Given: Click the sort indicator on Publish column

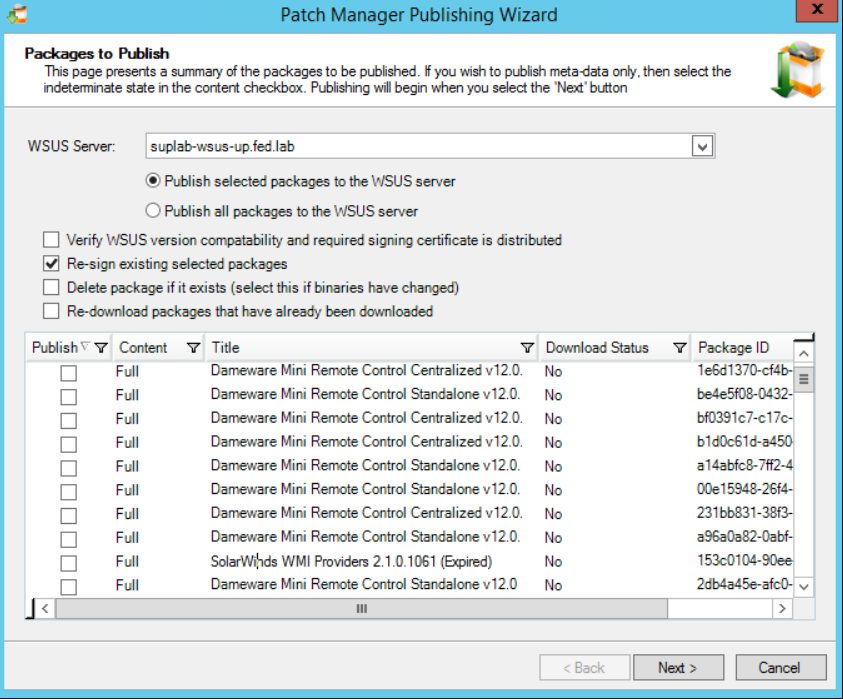Looking at the screenshot, I should click(85, 347).
